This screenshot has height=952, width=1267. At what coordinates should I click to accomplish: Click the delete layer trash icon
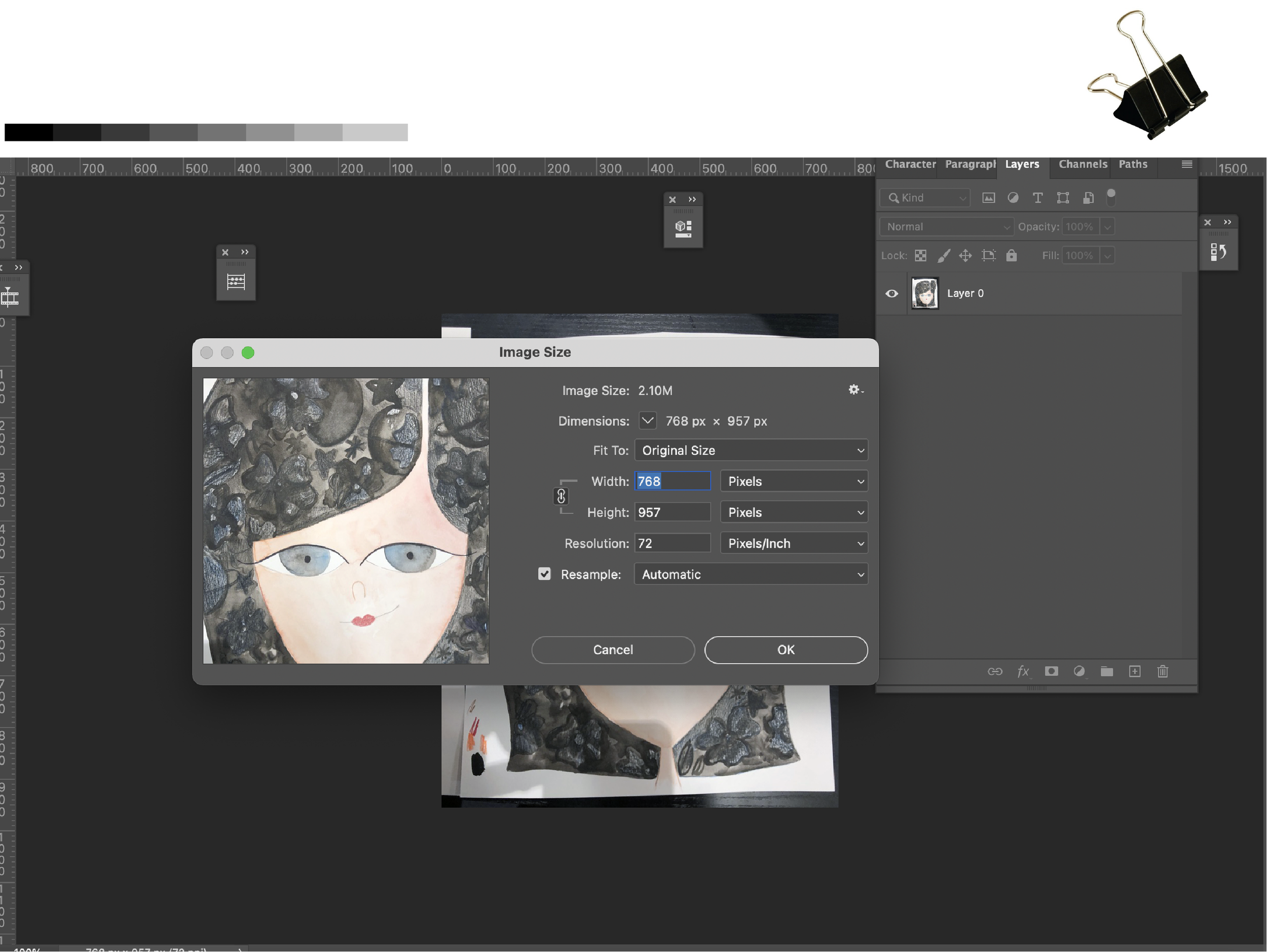coord(1162,671)
